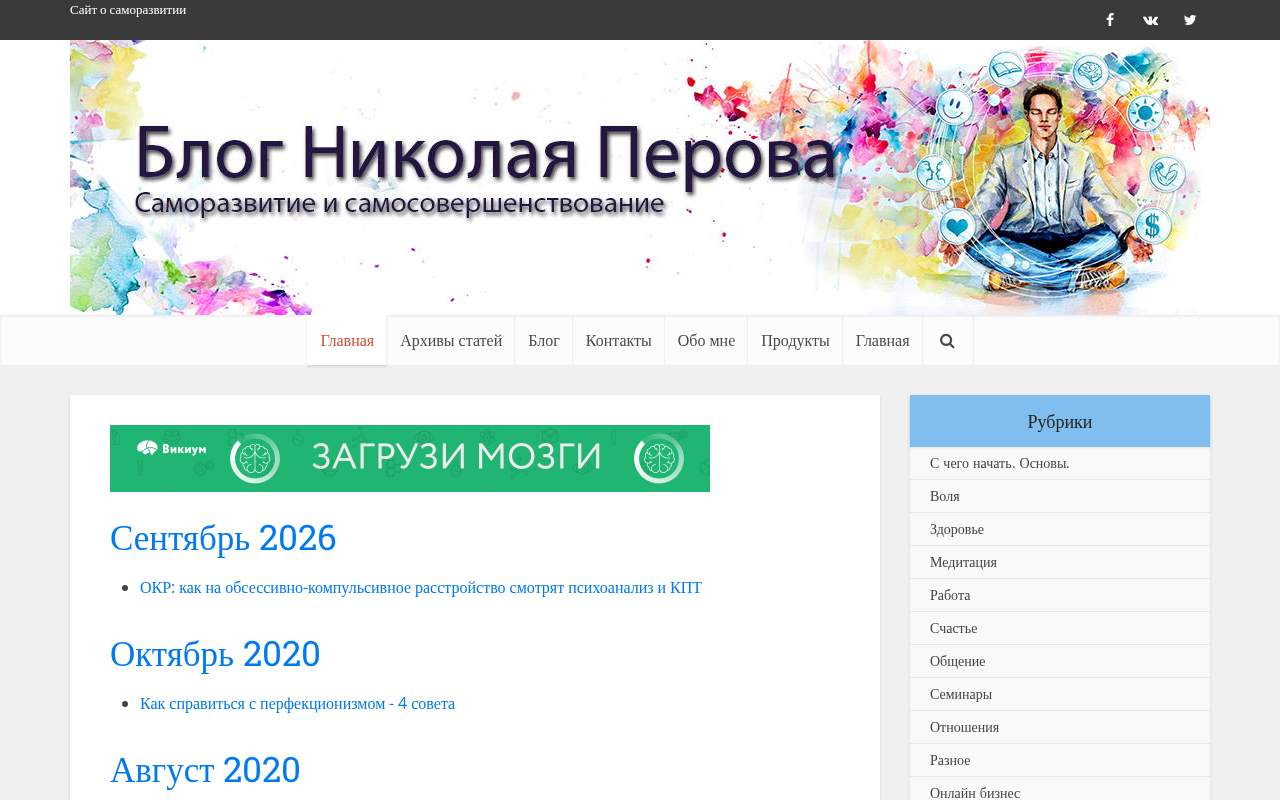The width and height of the screenshot is (1280, 800).
Task: Select the Общение rubric
Action: [958, 661]
